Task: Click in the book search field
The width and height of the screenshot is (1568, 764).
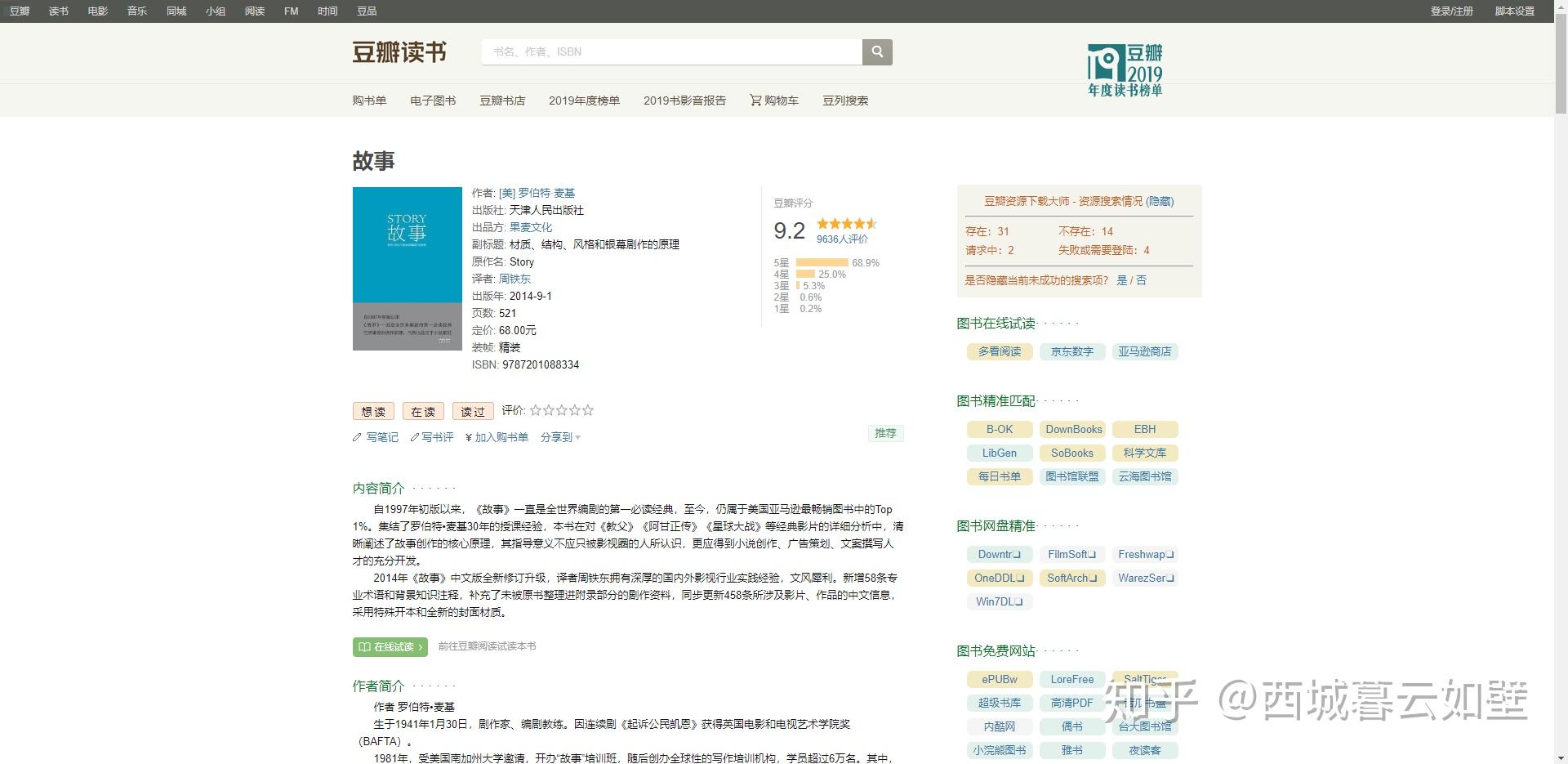Action: coord(672,51)
